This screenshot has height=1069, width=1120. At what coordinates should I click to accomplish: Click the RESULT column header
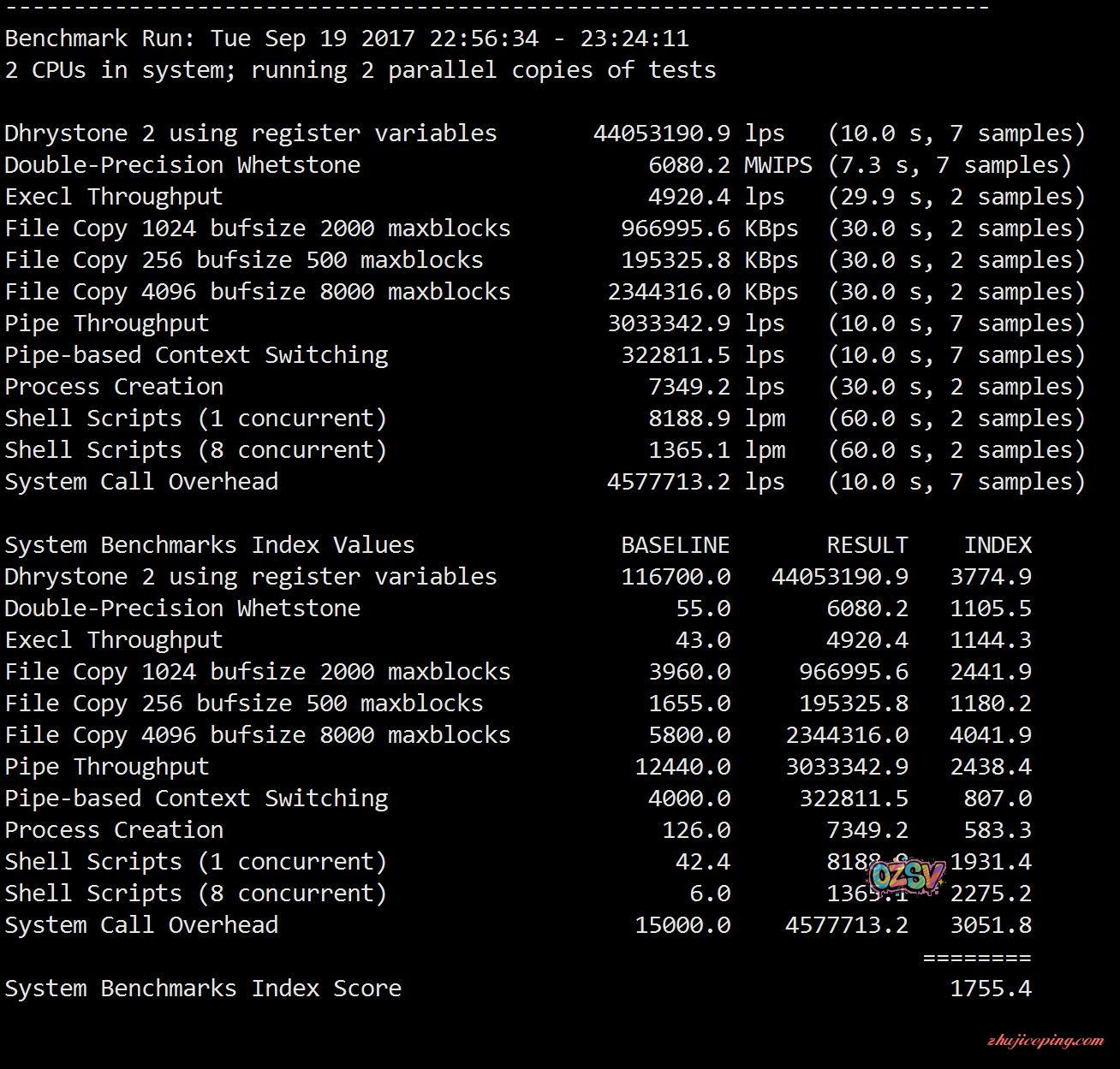point(867,545)
